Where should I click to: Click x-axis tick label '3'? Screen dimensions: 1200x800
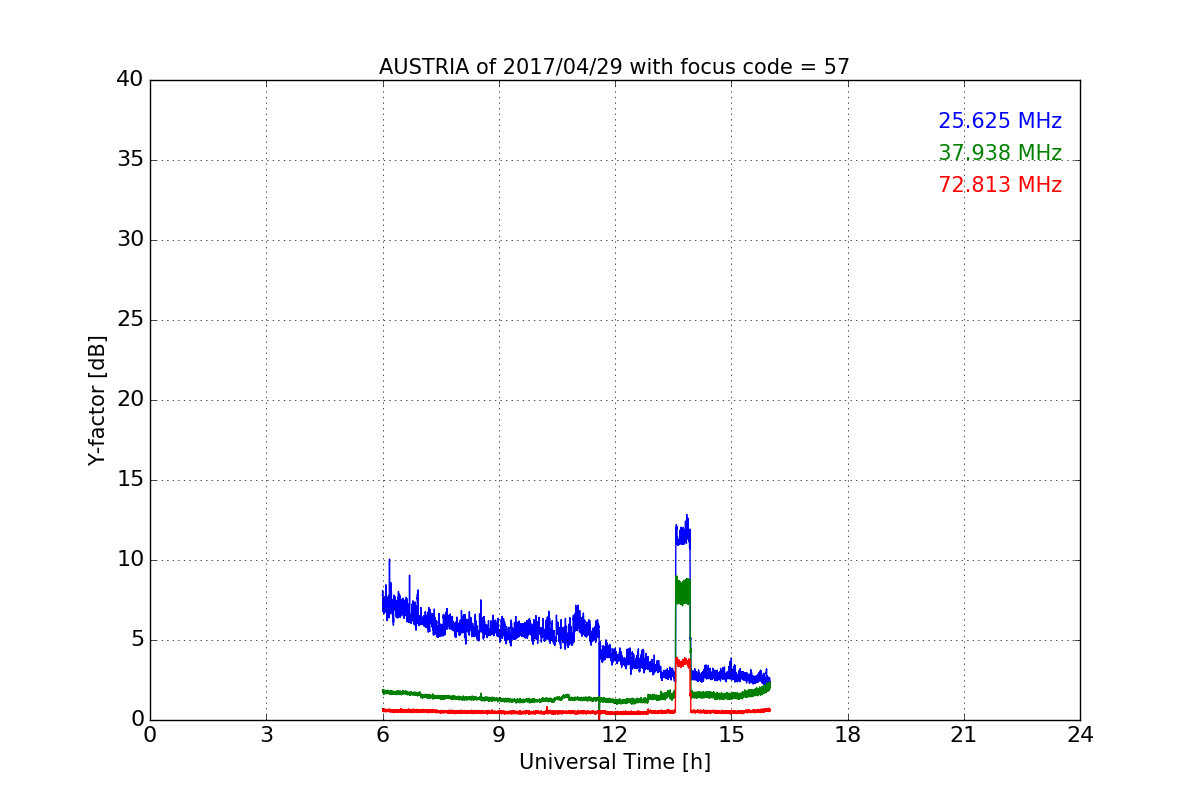click(266, 735)
